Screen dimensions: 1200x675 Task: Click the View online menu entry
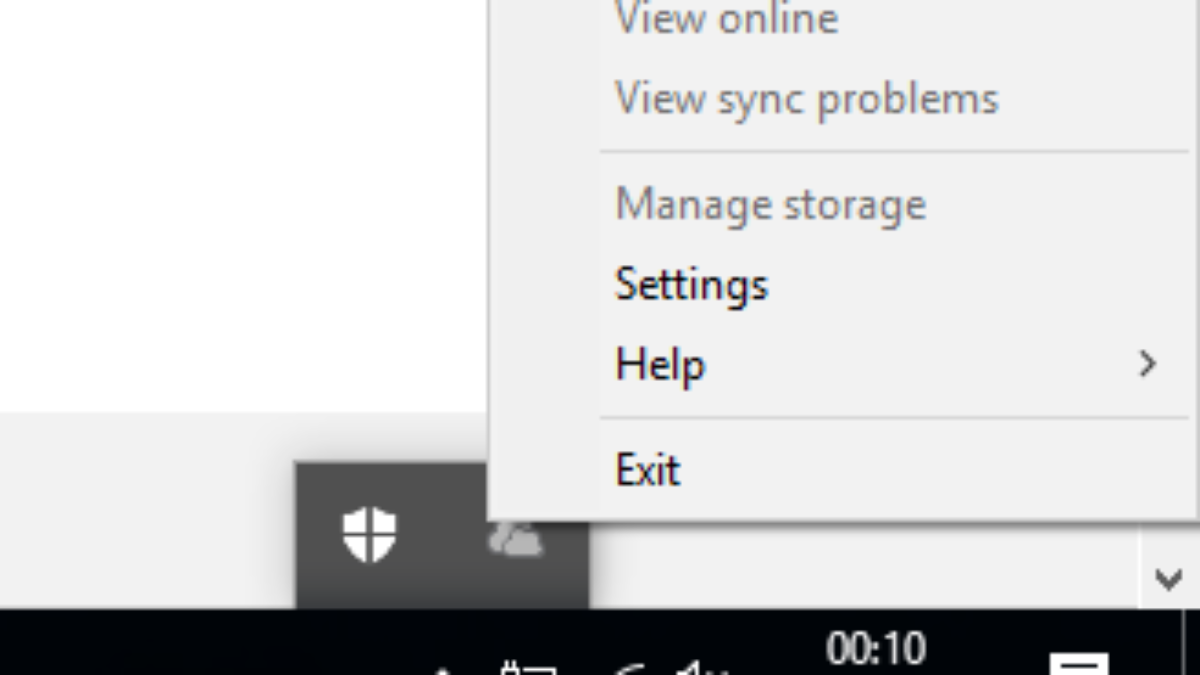click(726, 18)
